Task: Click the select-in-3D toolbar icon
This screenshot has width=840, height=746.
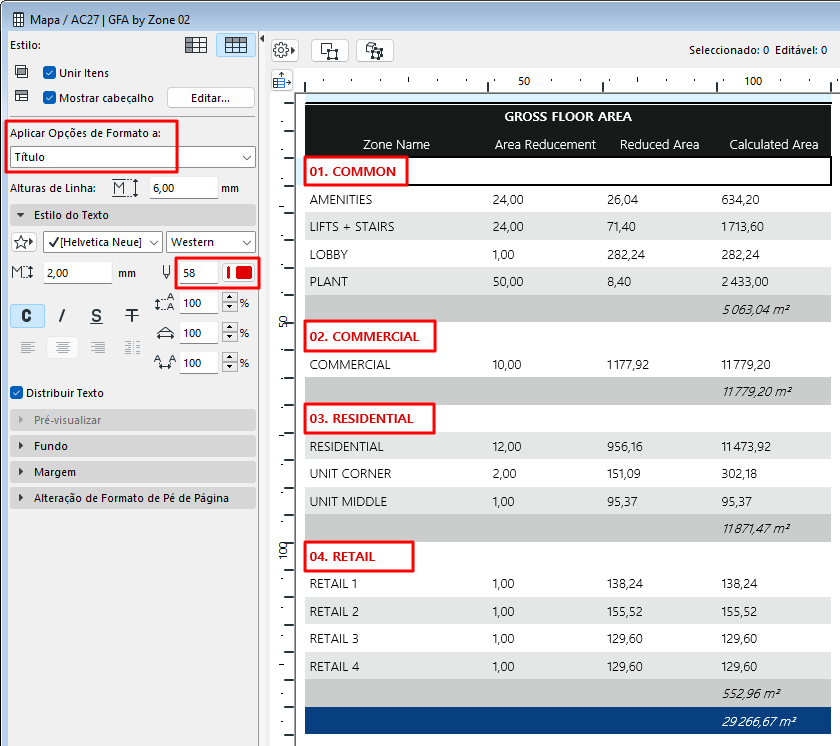Action: pos(375,50)
